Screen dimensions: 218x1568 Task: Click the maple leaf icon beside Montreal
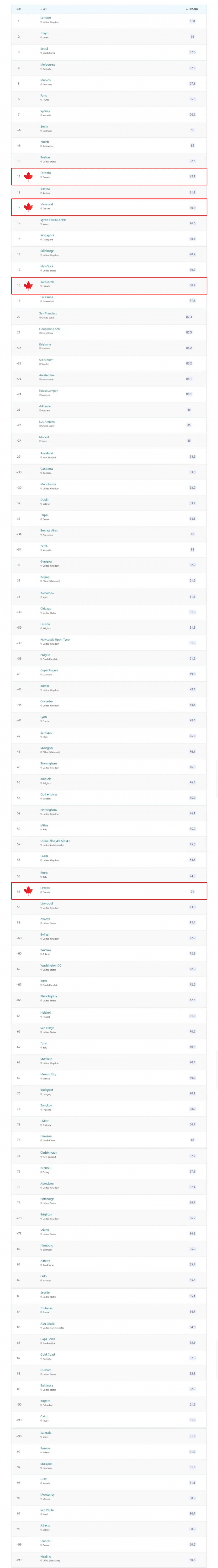point(28,207)
